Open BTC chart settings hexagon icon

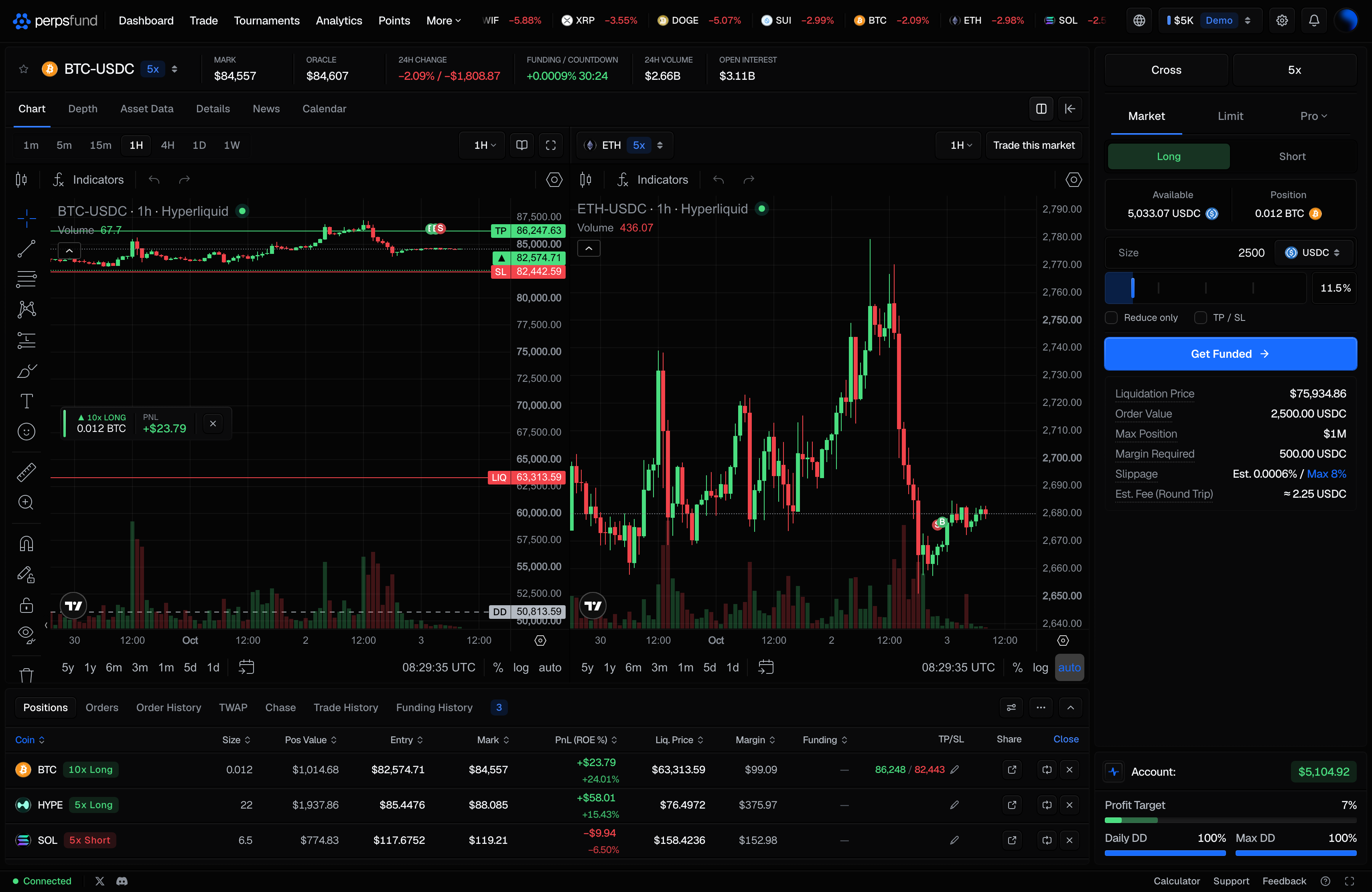tap(554, 180)
